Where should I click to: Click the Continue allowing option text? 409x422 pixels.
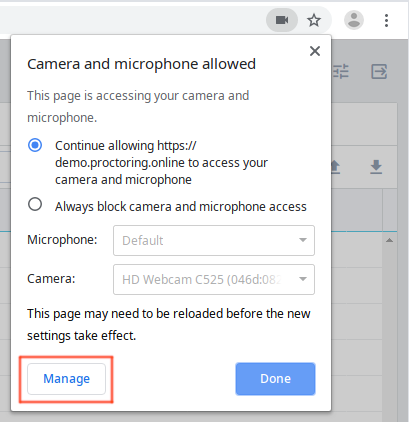161,163
